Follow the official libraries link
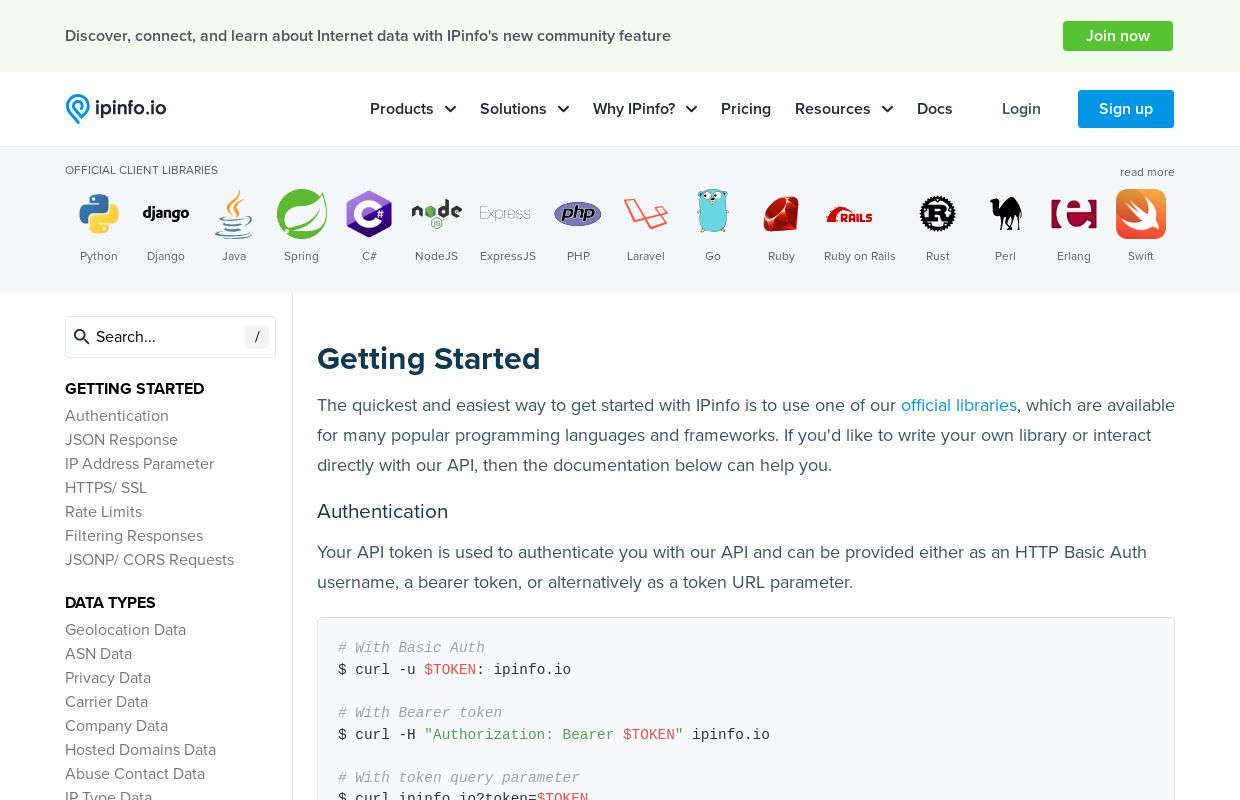 tap(959, 405)
